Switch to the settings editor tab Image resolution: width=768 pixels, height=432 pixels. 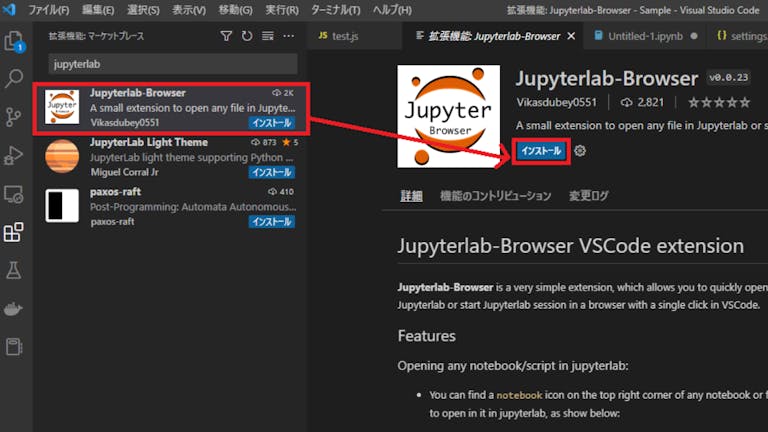pyautogui.click(x=740, y=36)
